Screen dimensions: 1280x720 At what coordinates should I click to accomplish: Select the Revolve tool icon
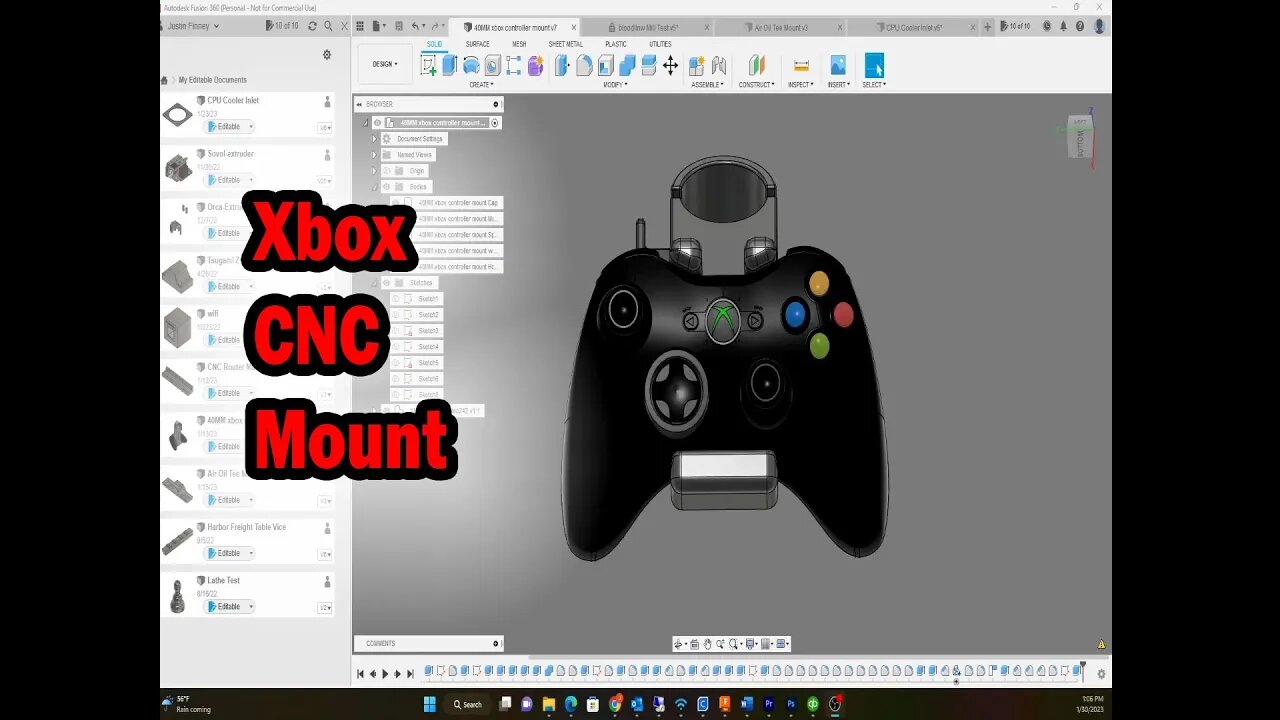[471, 66]
